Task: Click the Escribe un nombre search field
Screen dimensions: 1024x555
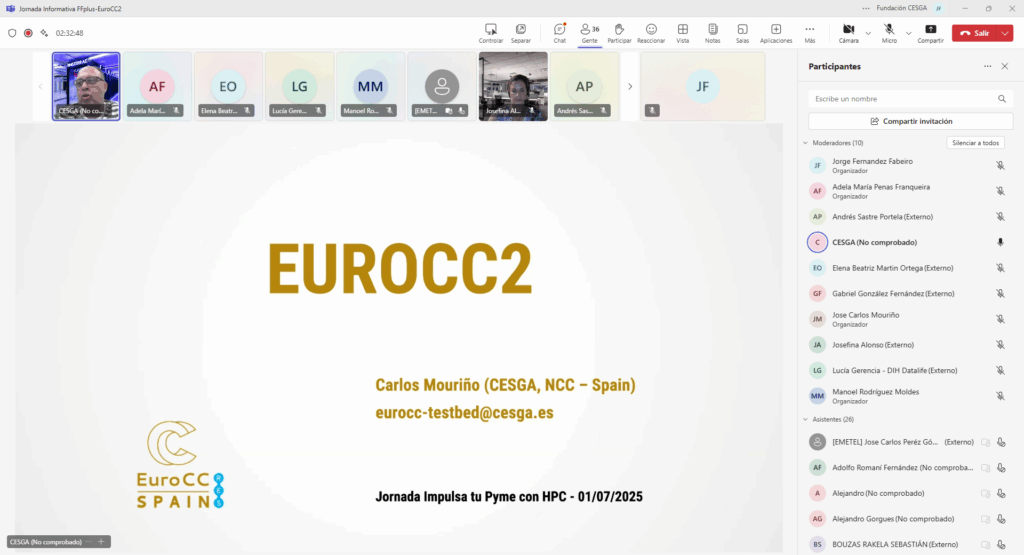Action: point(900,99)
